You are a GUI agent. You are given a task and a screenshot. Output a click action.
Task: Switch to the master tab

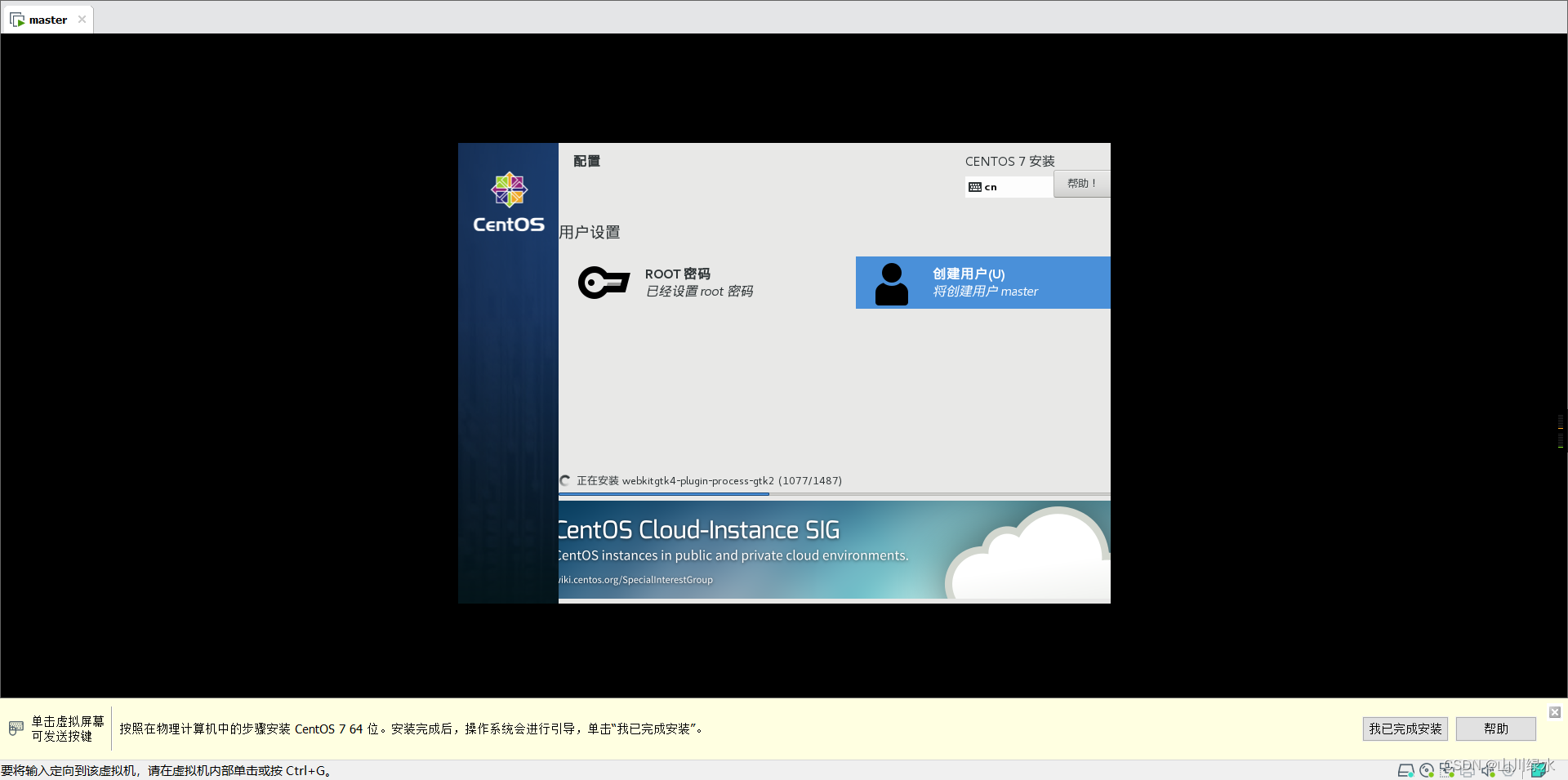tap(47, 20)
